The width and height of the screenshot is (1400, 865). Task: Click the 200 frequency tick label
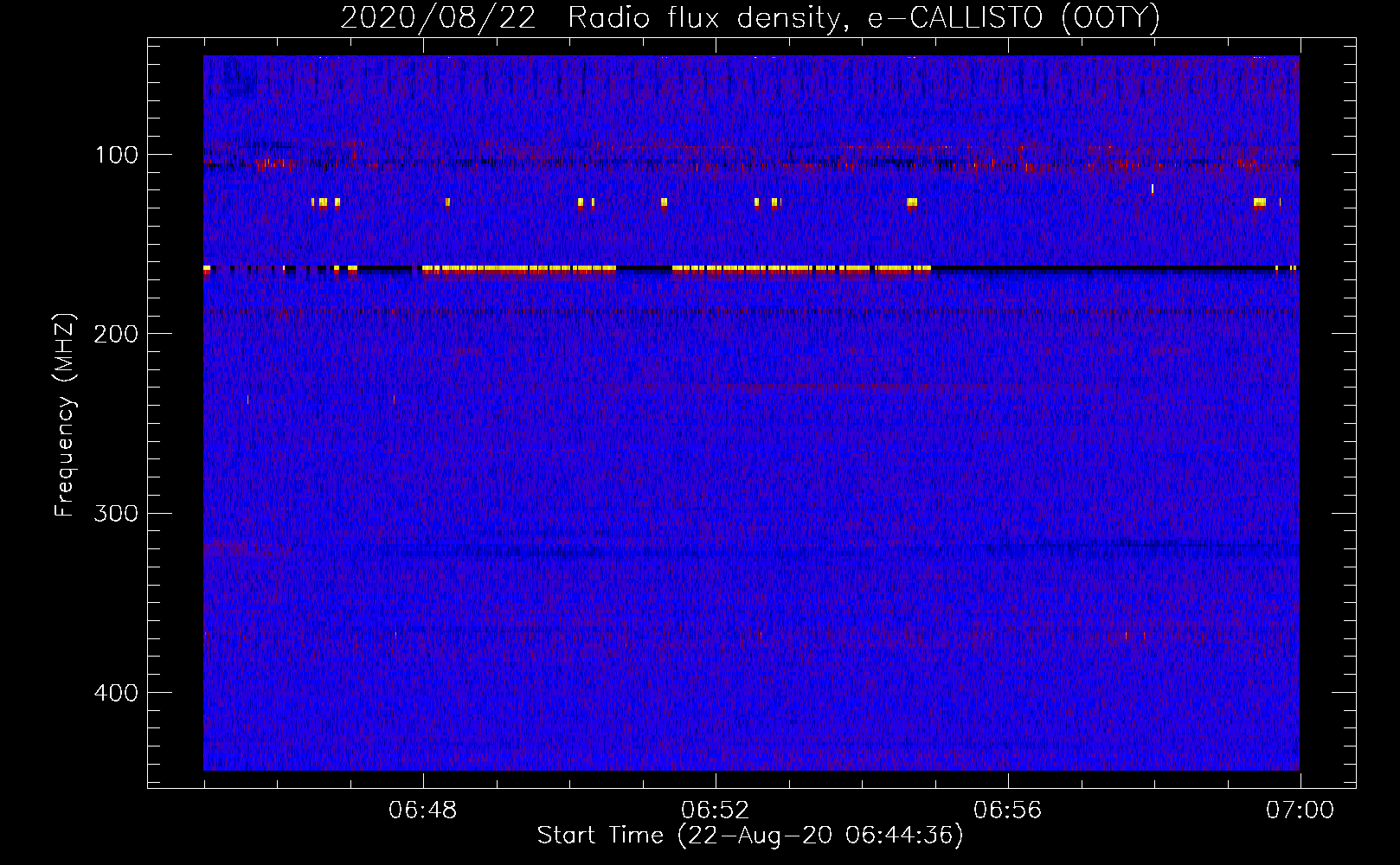116,334
